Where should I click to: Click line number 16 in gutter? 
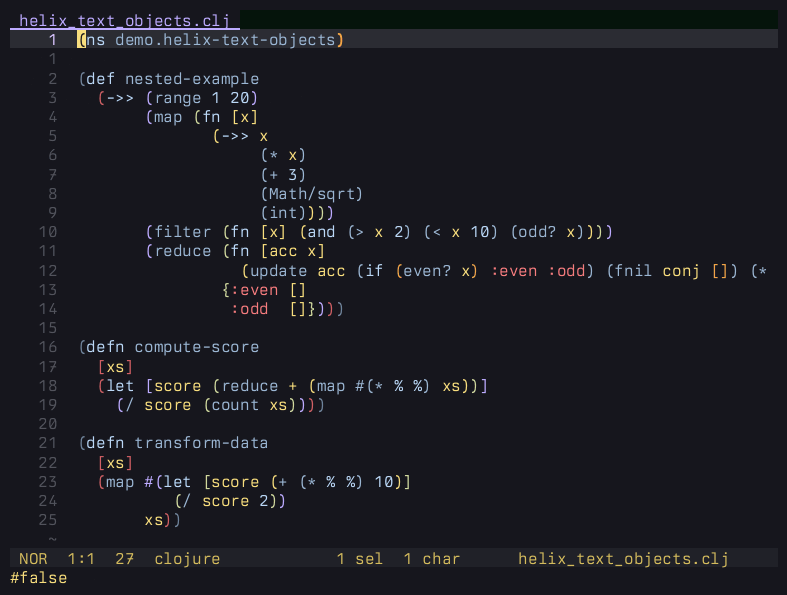click(x=48, y=347)
